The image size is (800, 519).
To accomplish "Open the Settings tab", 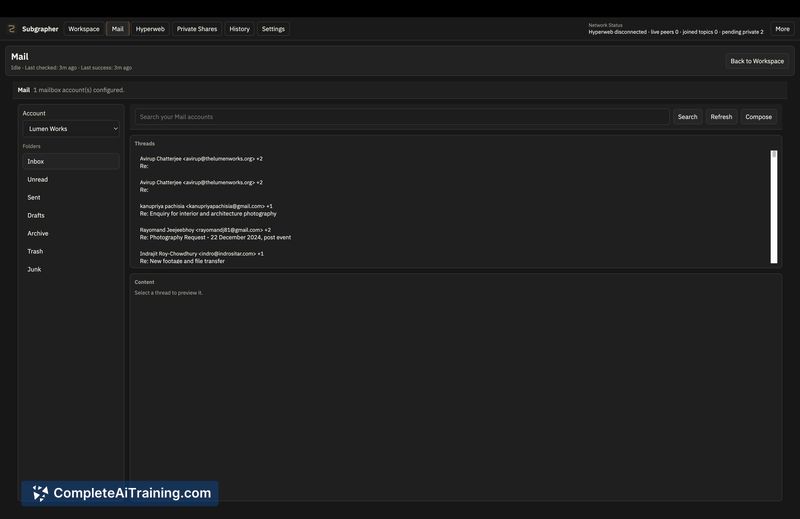I will pyautogui.click(x=273, y=29).
